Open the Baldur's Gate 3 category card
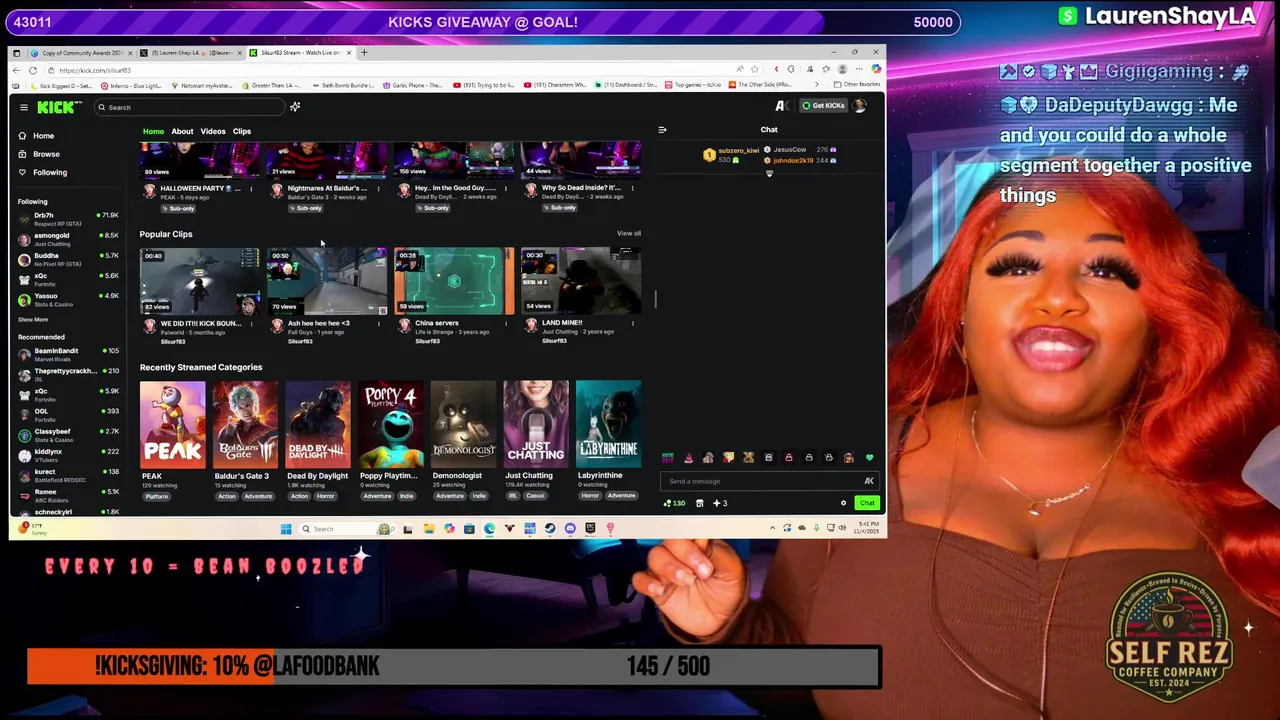Screen dimensions: 1280x720 [x=245, y=424]
